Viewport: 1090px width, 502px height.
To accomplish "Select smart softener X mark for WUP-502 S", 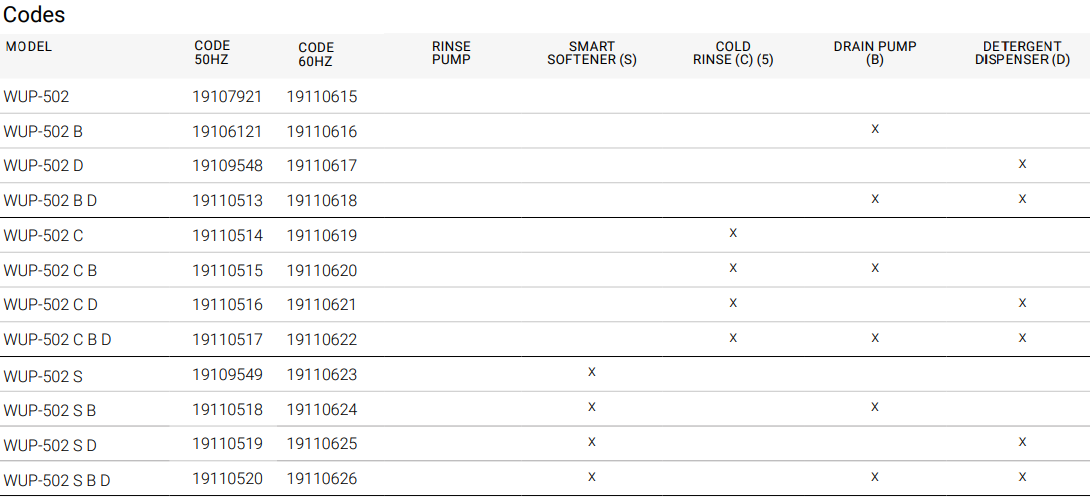I will (x=592, y=372).
